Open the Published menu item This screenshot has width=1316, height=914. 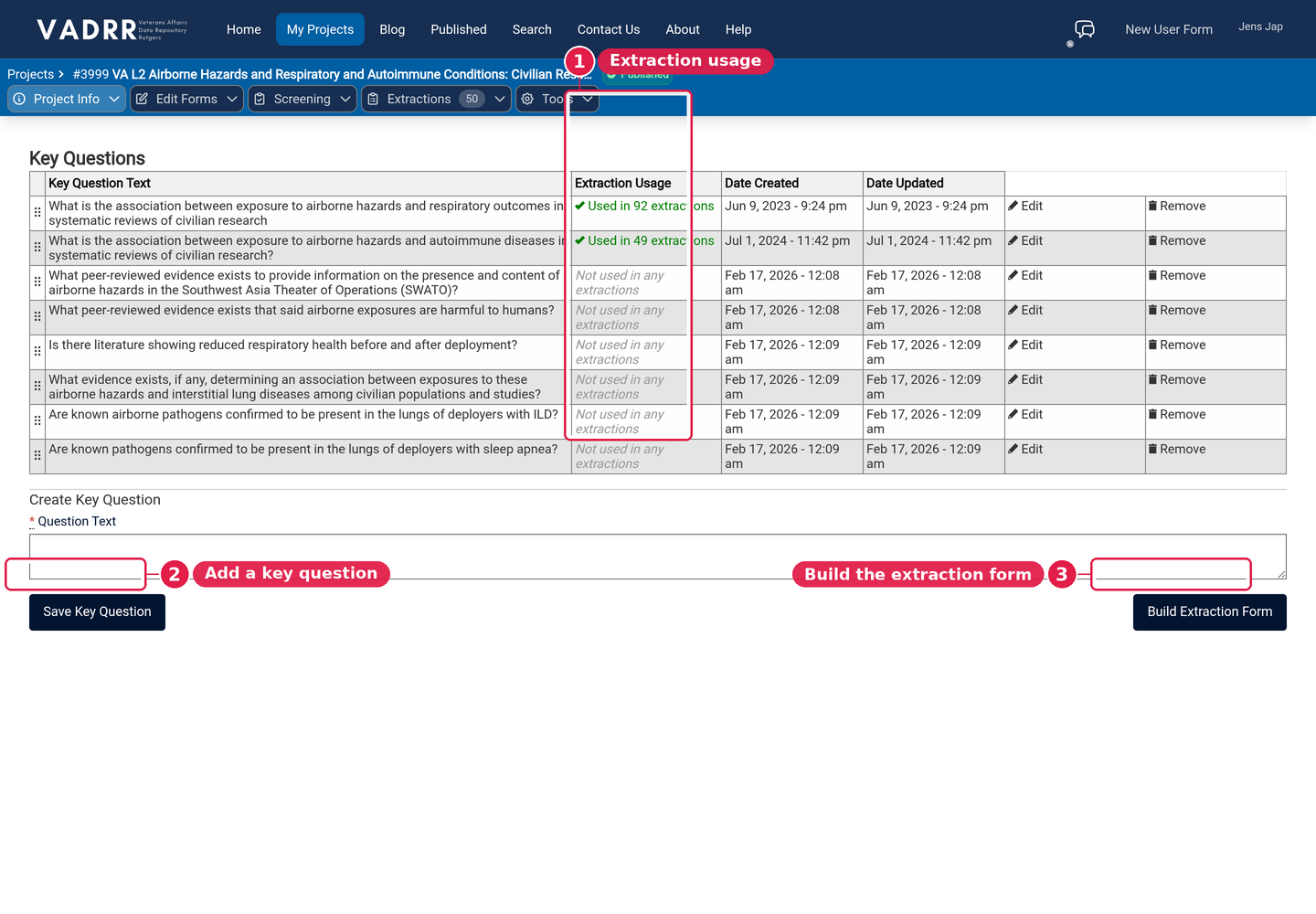[x=459, y=29]
